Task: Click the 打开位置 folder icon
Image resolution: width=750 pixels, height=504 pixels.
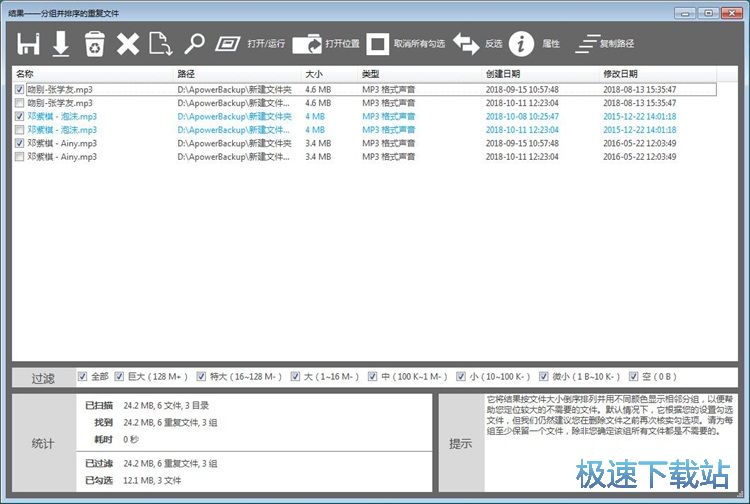Action: (x=307, y=44)
